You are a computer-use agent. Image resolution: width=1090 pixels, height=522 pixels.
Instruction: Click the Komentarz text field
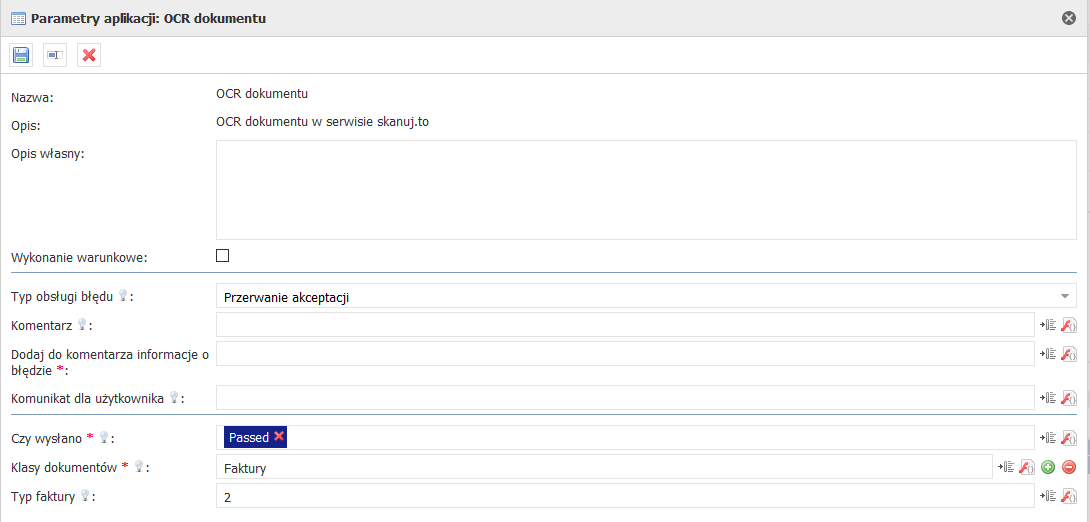(x=624, y=325)
